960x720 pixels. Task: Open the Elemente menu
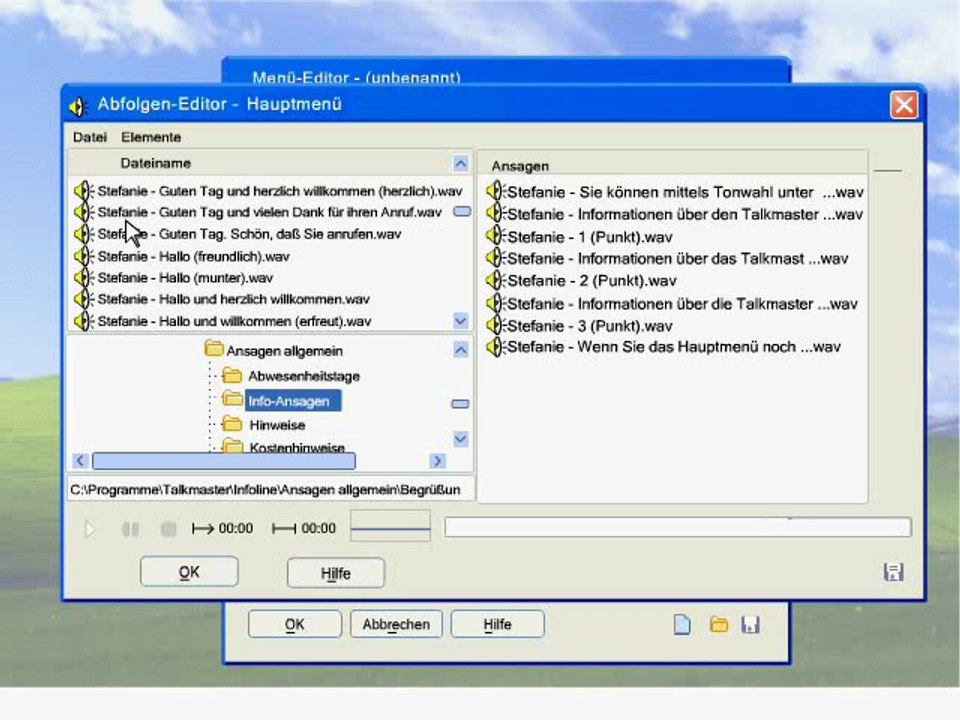coord(151,137)
